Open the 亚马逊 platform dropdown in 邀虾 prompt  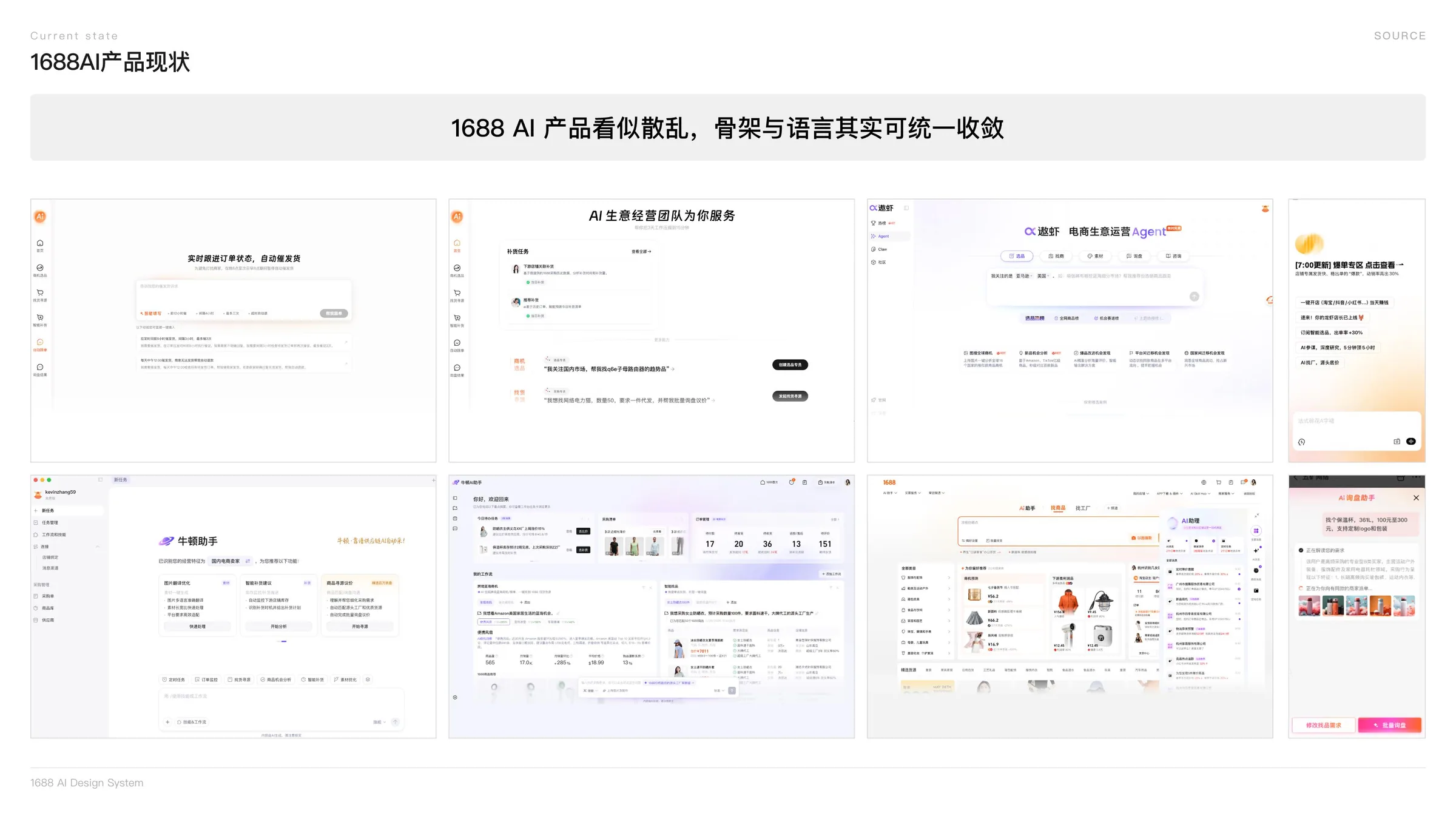tap(1025, 276)
